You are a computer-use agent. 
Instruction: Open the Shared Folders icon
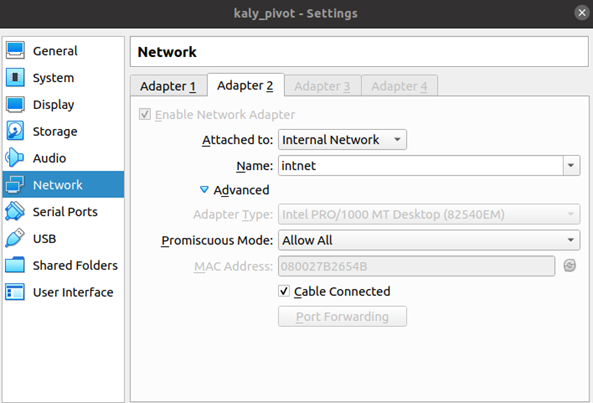(x=15, y=265)
